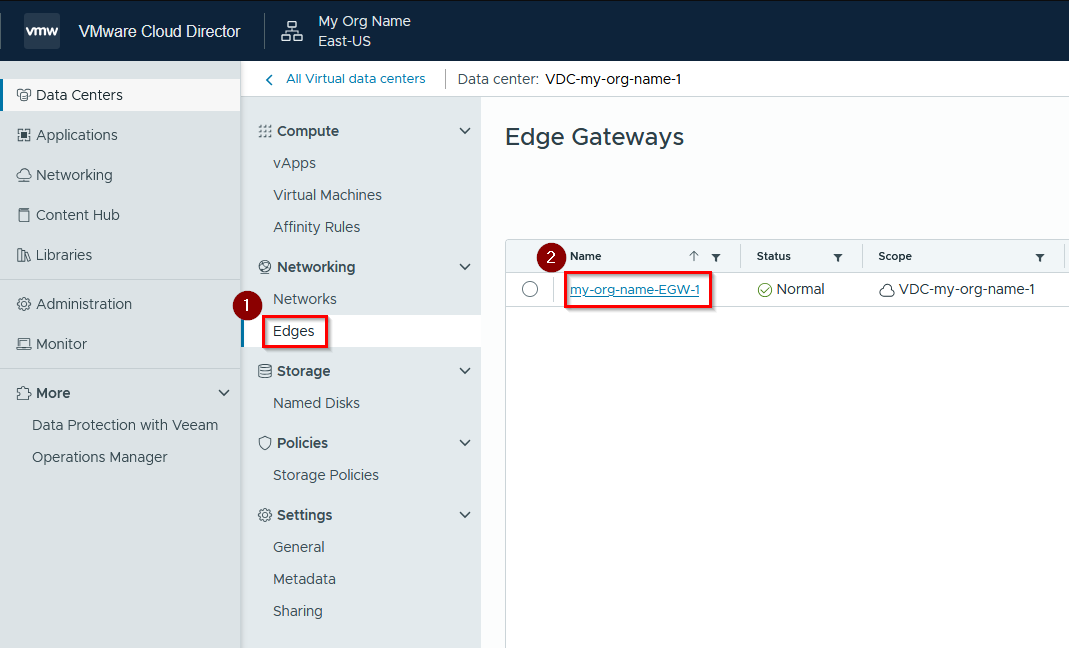
Task: Go back to All Virtual data centers
Action: point(355,78)
